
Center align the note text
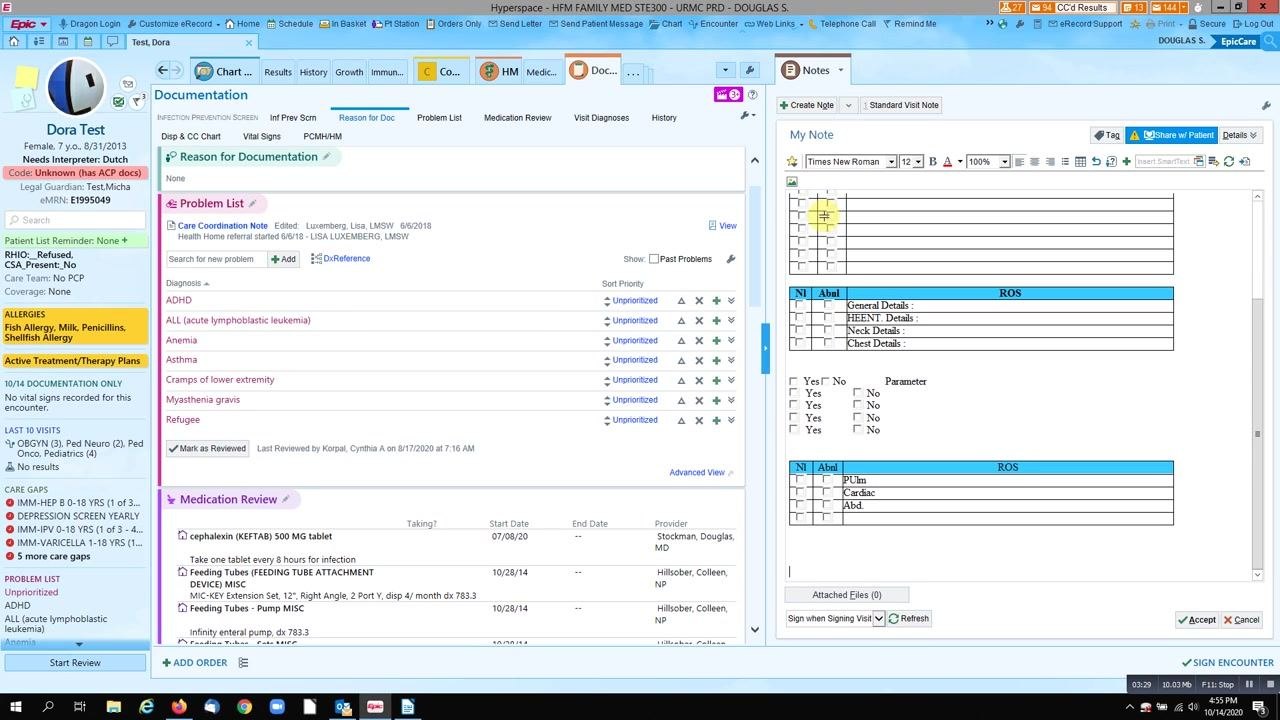[1034, 162]
